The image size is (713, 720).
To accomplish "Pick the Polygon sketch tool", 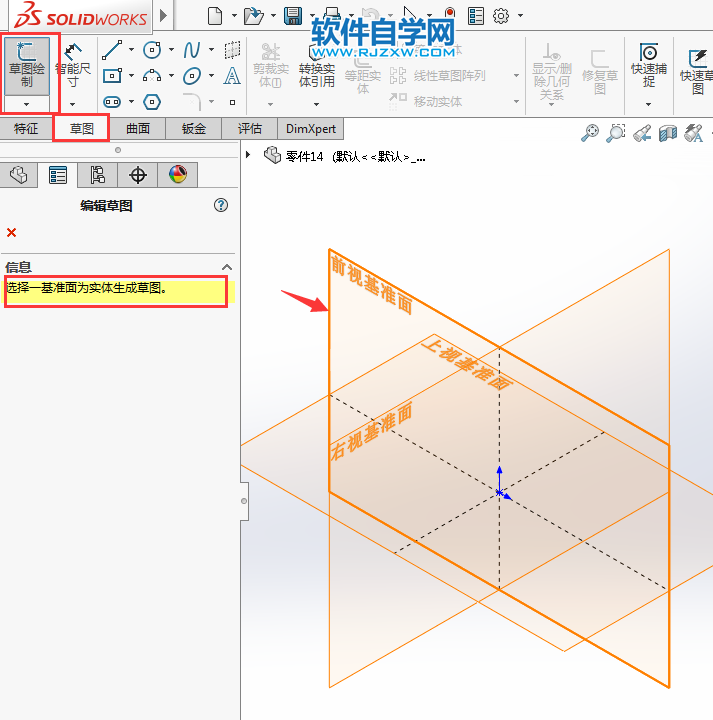I will [x=152, y=101].
